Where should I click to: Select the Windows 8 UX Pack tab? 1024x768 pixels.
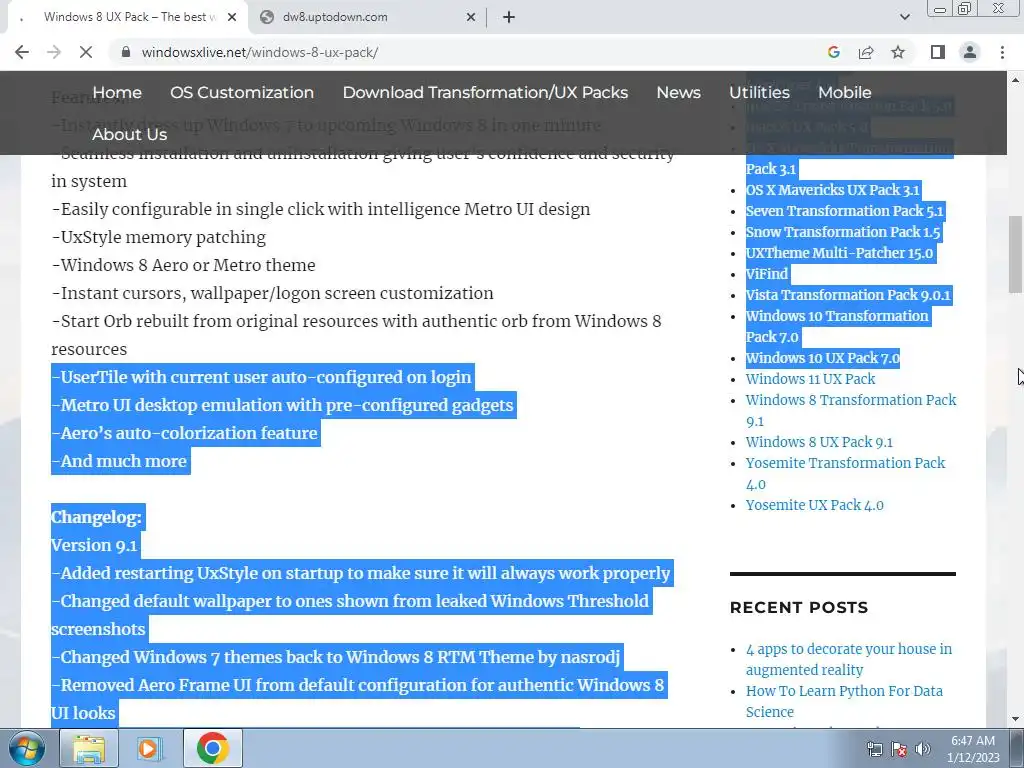[128, 17]
